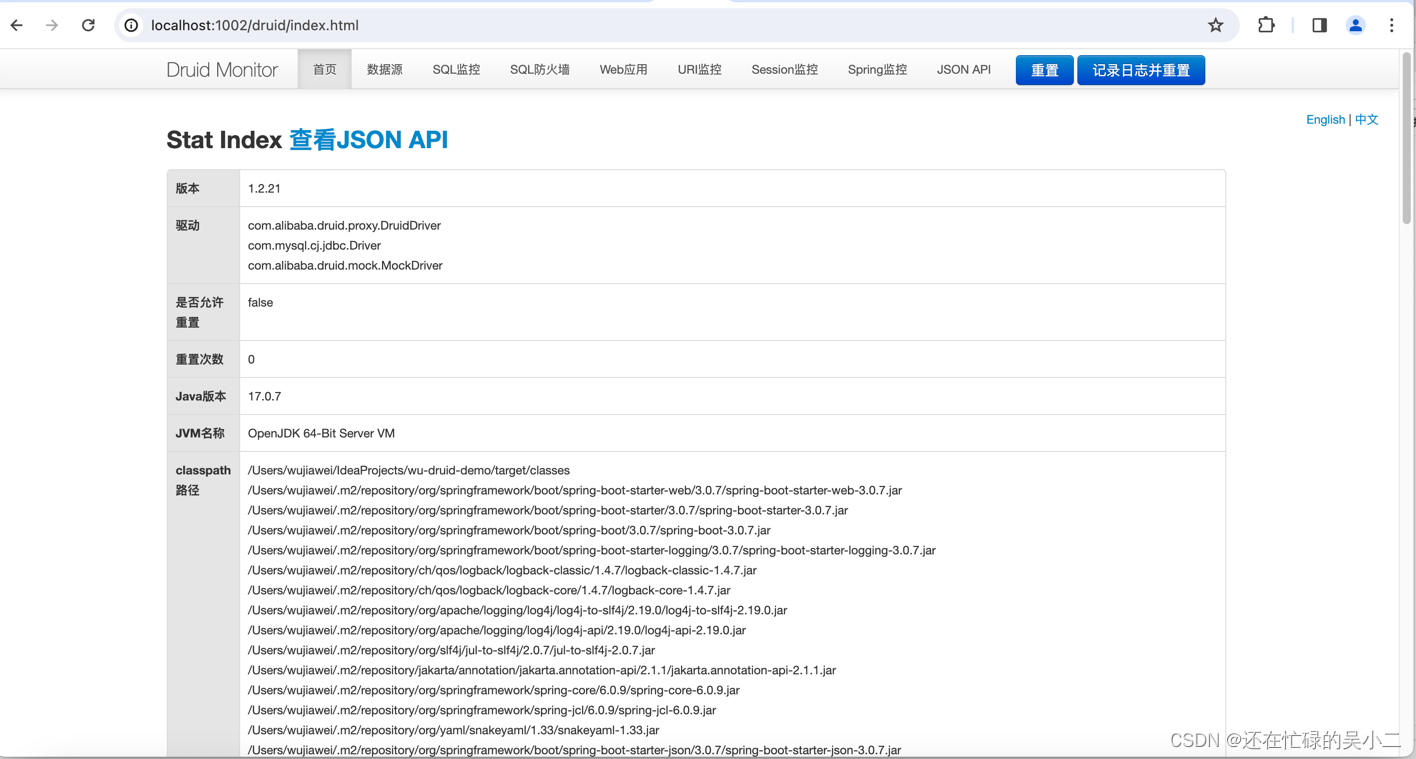The image size is (1416, 759).
Task: Click the browser back navigation arrow
Action: [x=16, y=25]
